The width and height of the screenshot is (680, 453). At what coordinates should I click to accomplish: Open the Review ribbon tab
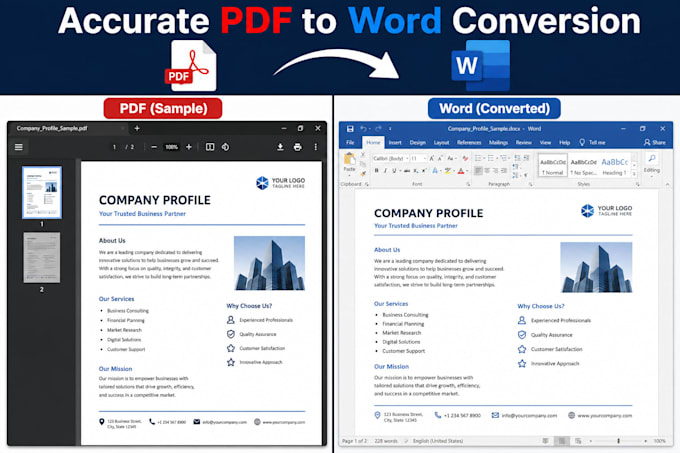tap(523, 143)
